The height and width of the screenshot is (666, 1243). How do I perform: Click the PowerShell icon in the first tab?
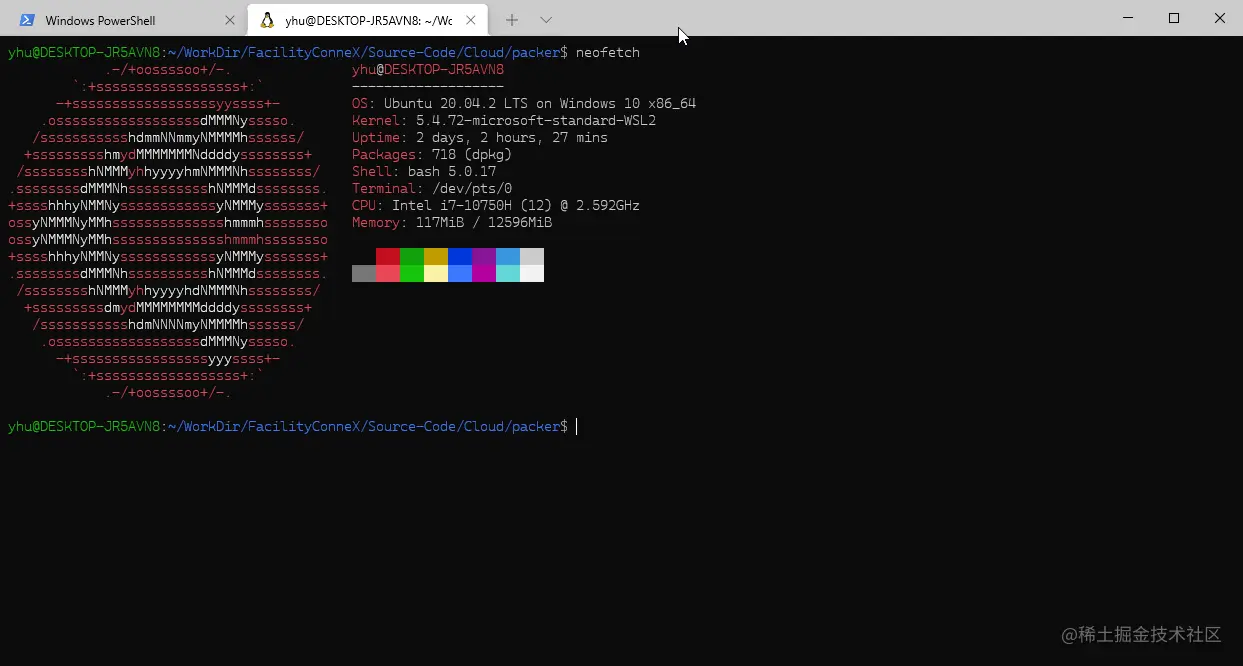point(27,20)
